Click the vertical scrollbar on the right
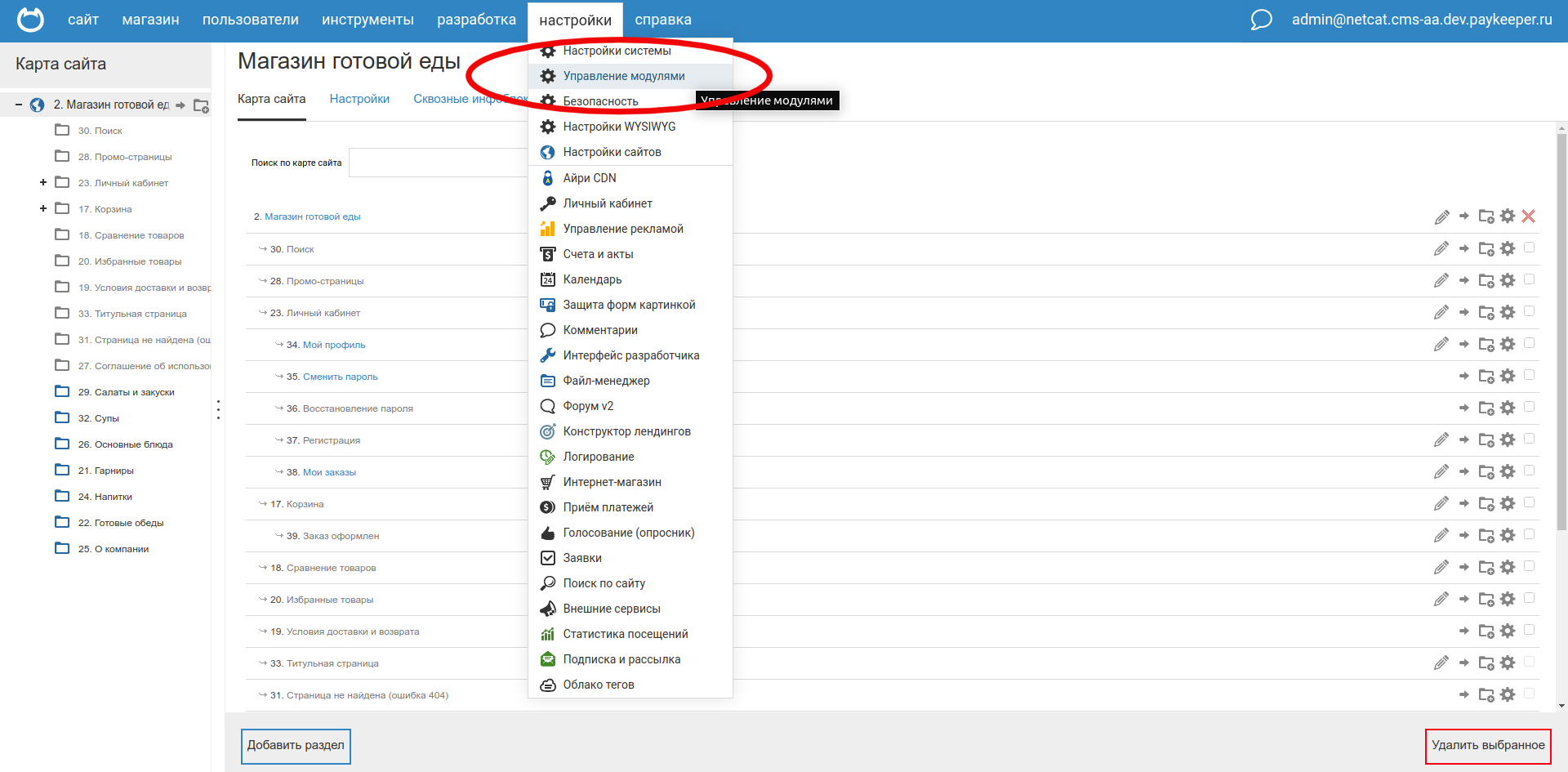The width and height of the screenshot is (1568, 772). tap(1561, 327)
